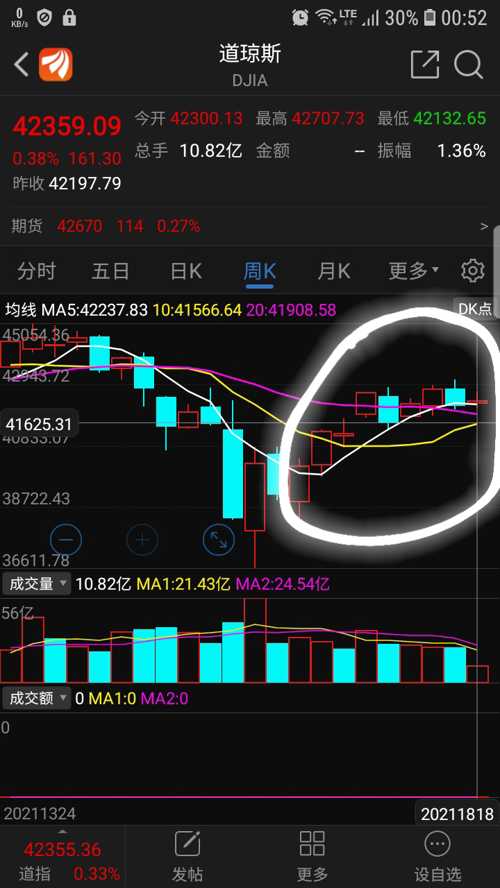Open the orange Eastmoney app logo

55,65
